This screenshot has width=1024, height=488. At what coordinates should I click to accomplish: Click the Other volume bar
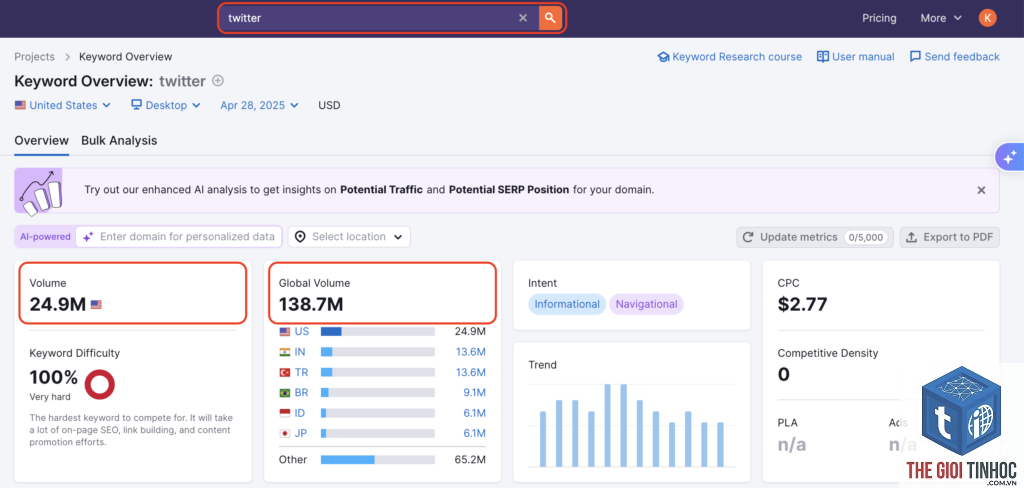pos(377,460)
